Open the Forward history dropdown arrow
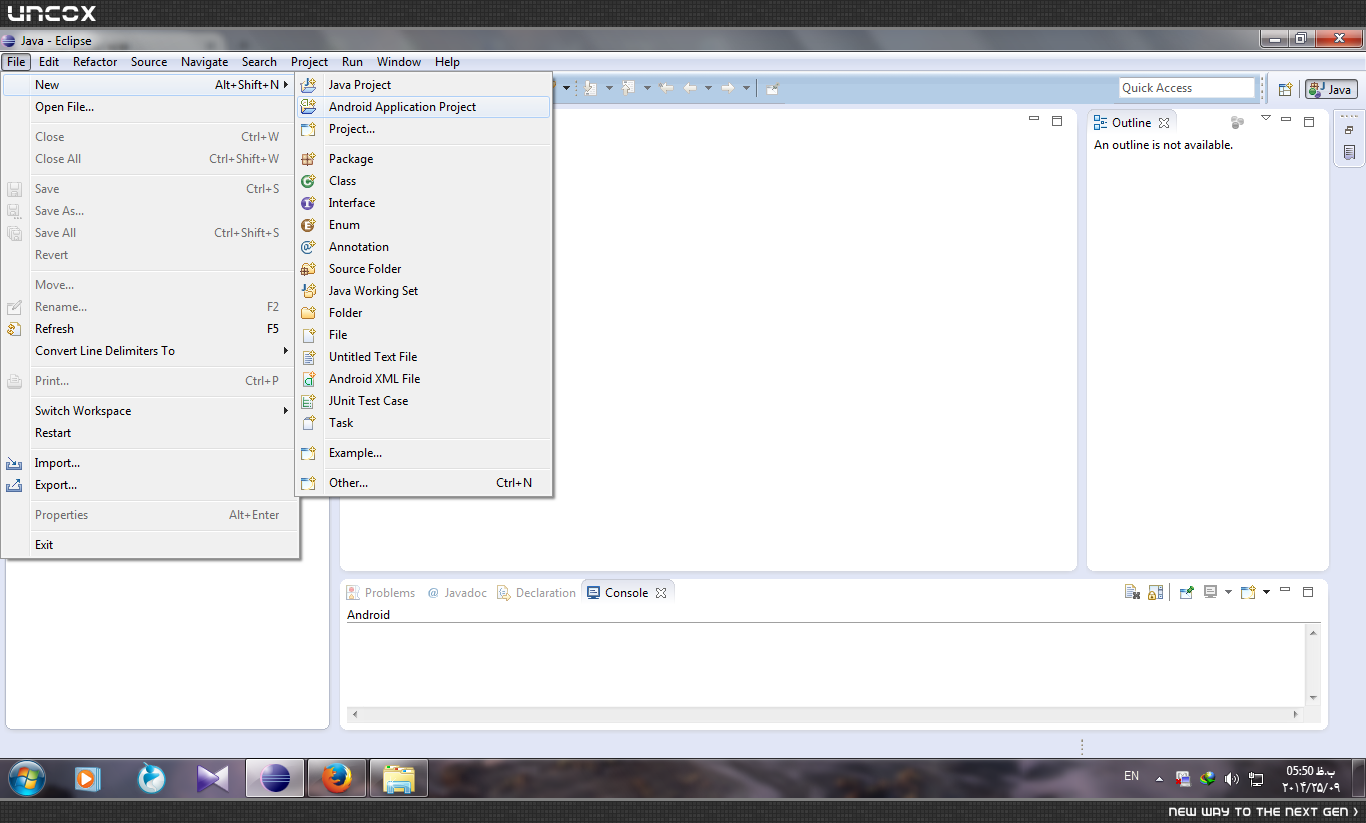The height and width of the screenshot is (823, 1366). click(746, 88)
